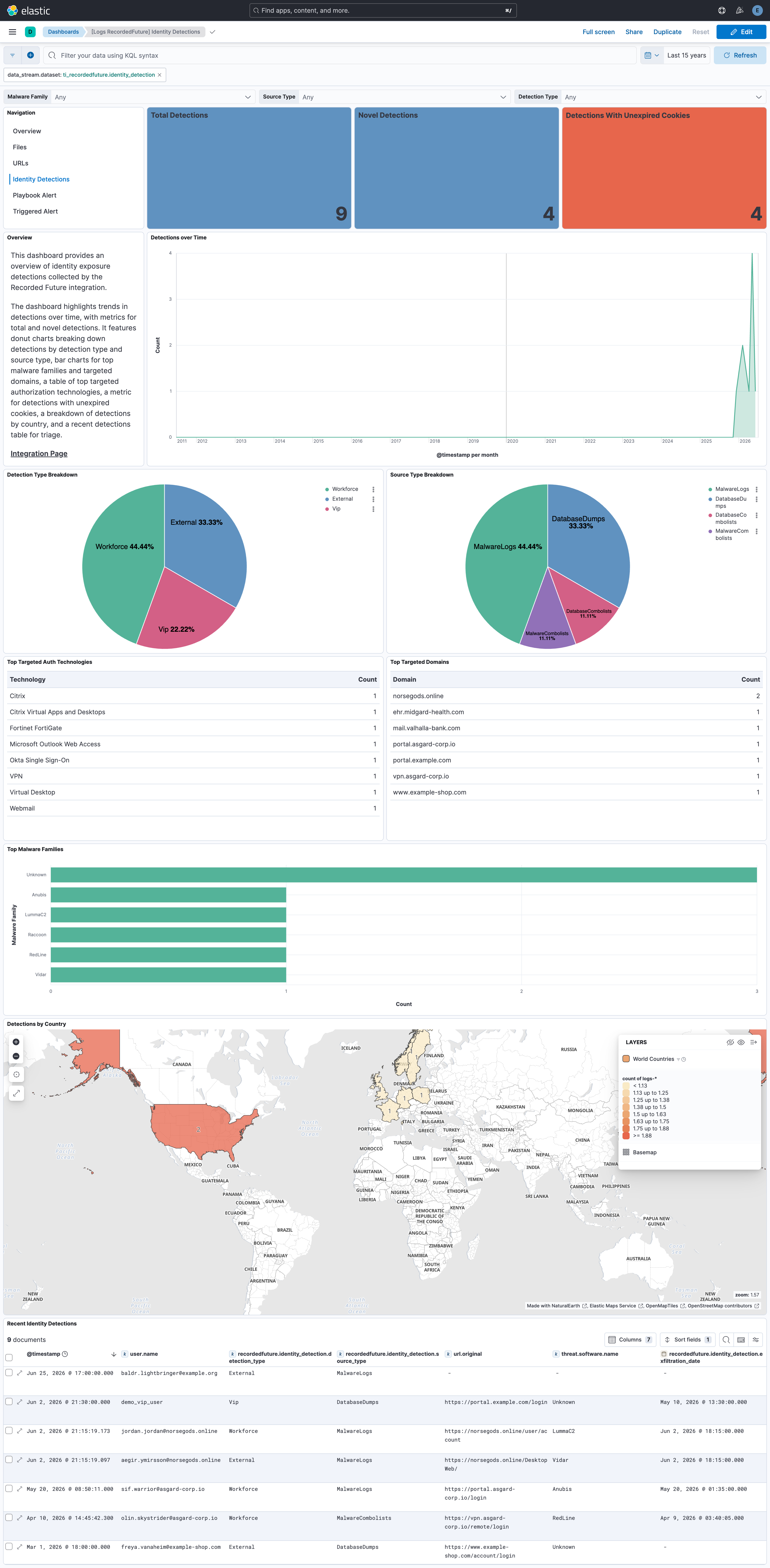Switch to Full screen mode
Image resolution: width=770 pixels, height=1568 pixels.
tap(598, 32)
